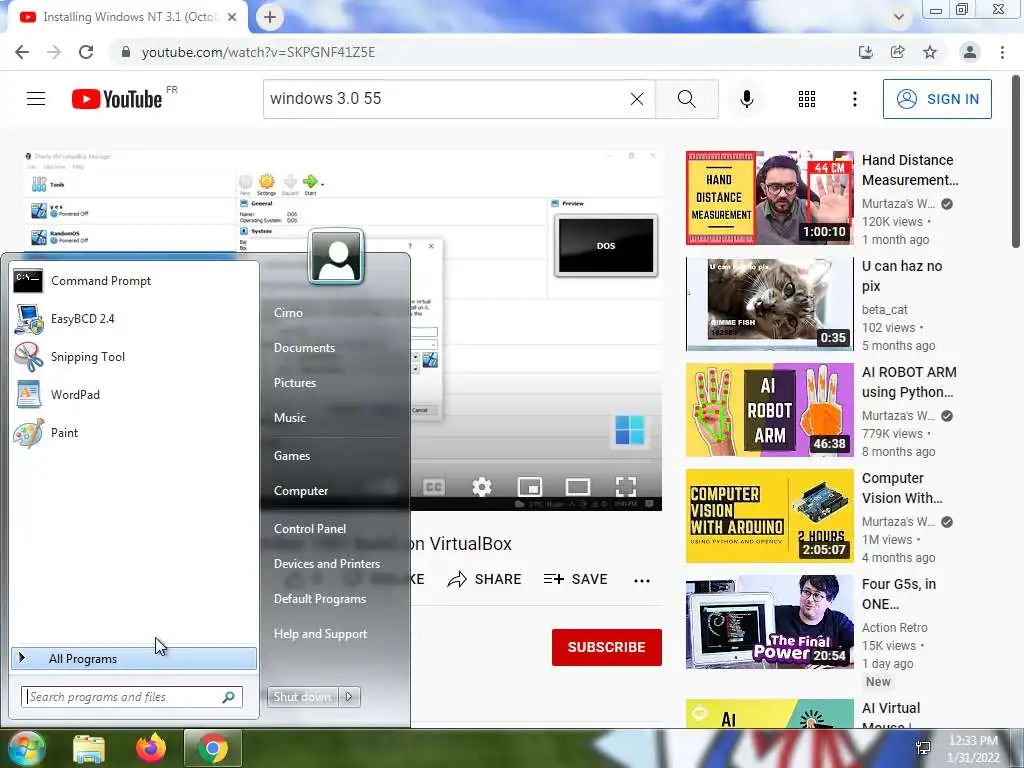Screen dimensions: 1024x768
Task: Open Windows Explorer from taskbar
Action: [89, 748]
